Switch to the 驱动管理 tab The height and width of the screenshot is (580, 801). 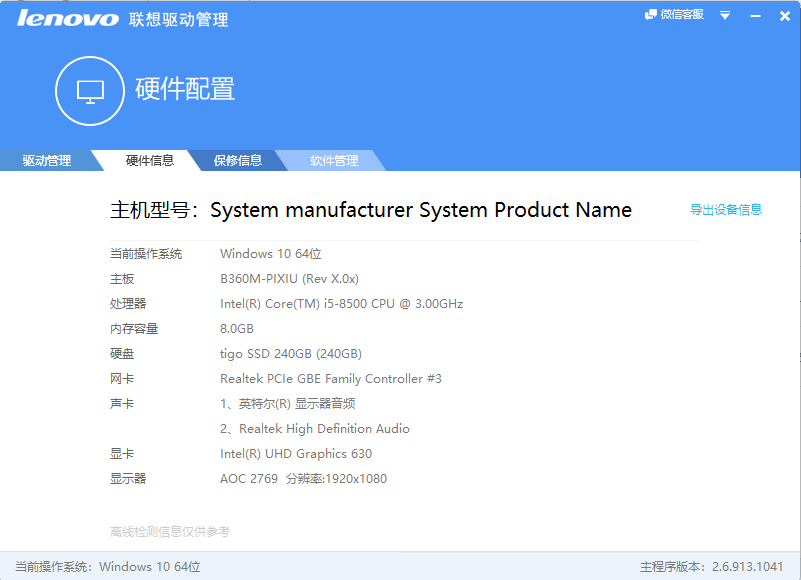tap(46, 160)
